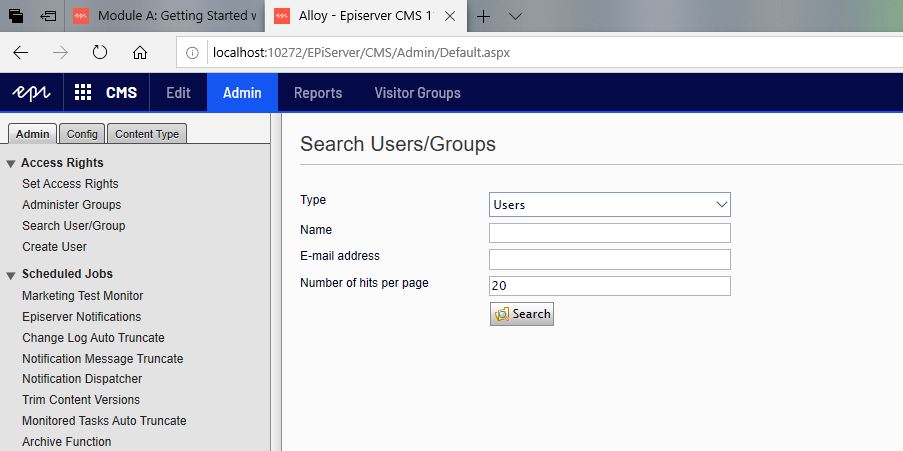The width and height of the screenshot is (903, 451).
Task: Click the E-mail address input field
Action: click(609, 259)
